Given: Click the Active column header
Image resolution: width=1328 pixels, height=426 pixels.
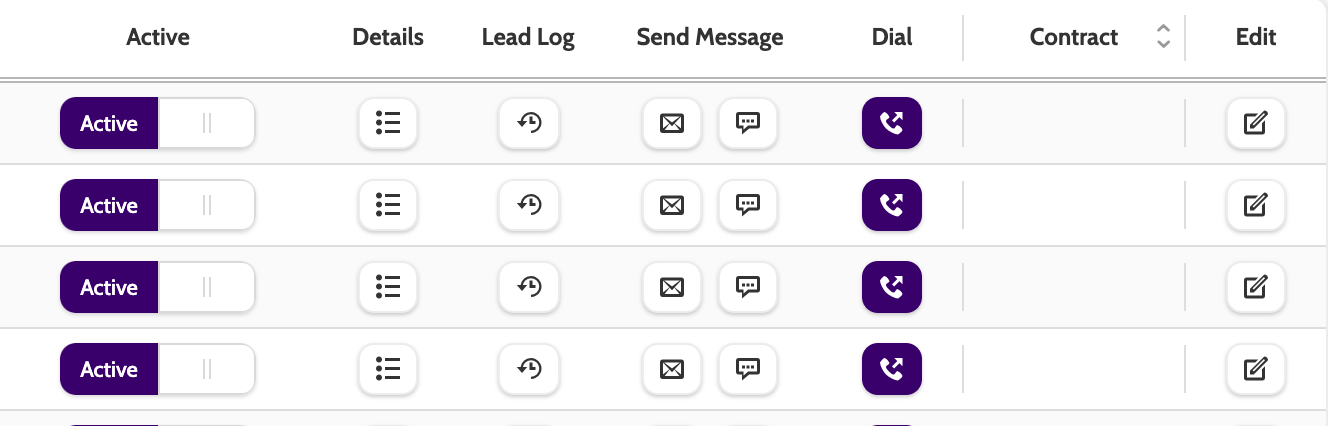Looking at the screenshot, I should (x=158, y=38).
